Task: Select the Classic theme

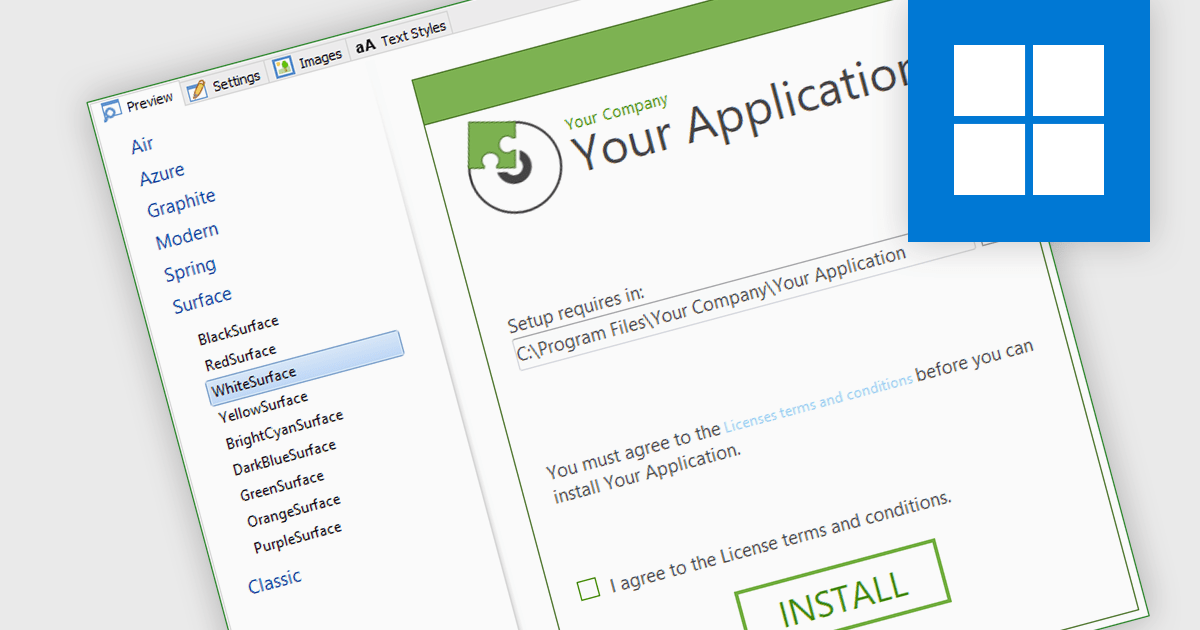Action: [275, 581]
